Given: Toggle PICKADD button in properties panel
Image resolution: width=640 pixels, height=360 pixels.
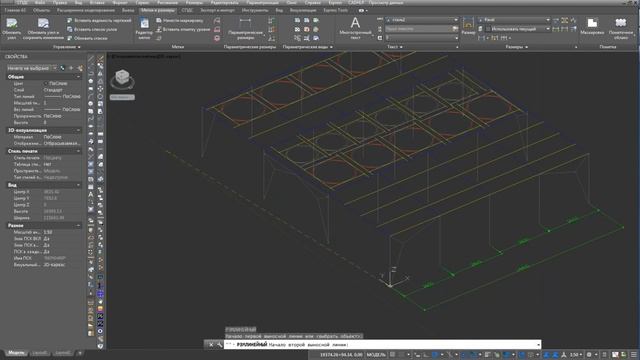Looking at the screenshot, I should click(62, 68).
